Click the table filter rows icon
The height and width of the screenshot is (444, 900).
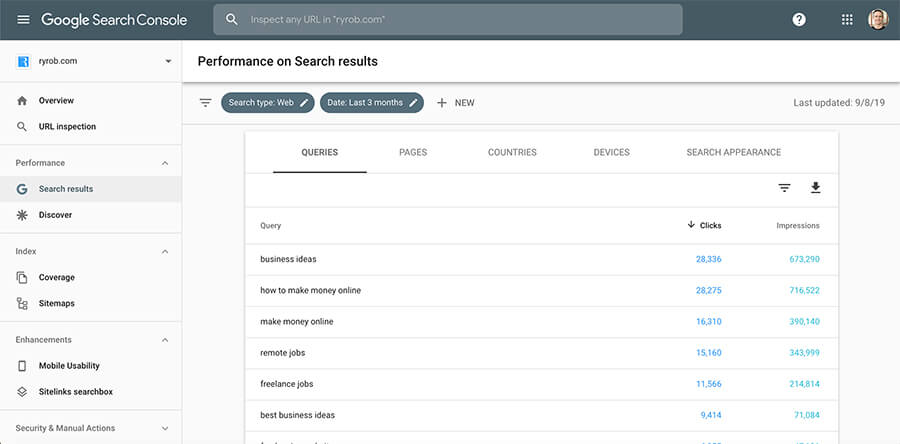785,188
